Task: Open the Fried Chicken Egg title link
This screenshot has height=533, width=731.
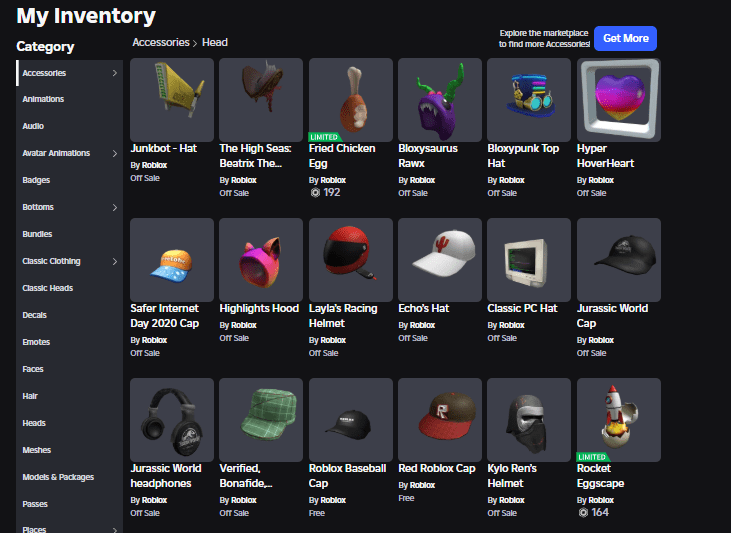Action: click(342, 156)
